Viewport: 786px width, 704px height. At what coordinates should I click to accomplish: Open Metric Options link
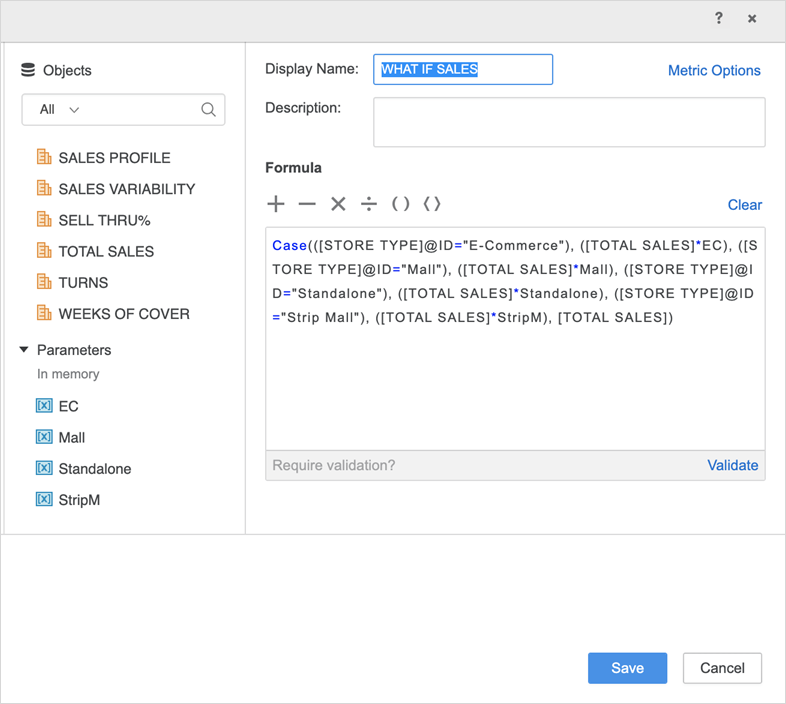[714, 70]
